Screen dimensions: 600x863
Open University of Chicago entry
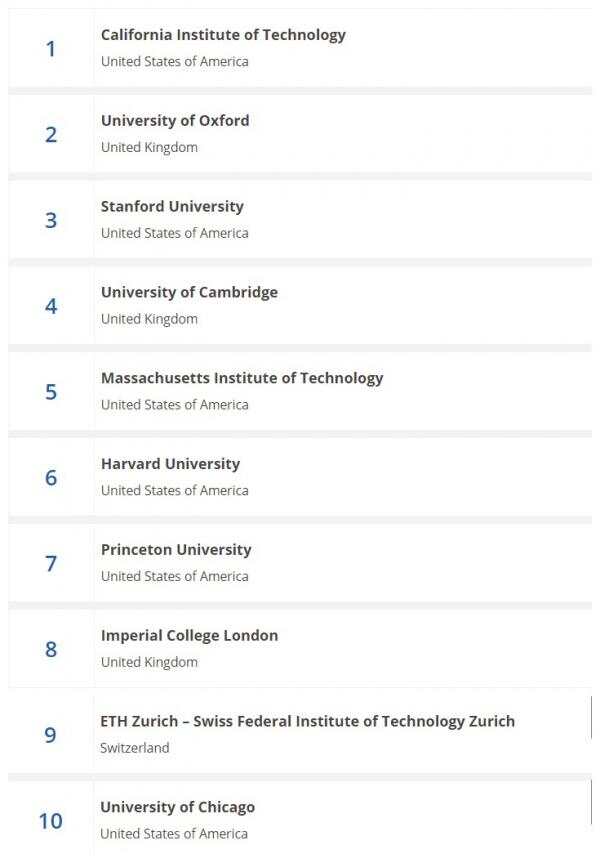click(x=178, y=807)
